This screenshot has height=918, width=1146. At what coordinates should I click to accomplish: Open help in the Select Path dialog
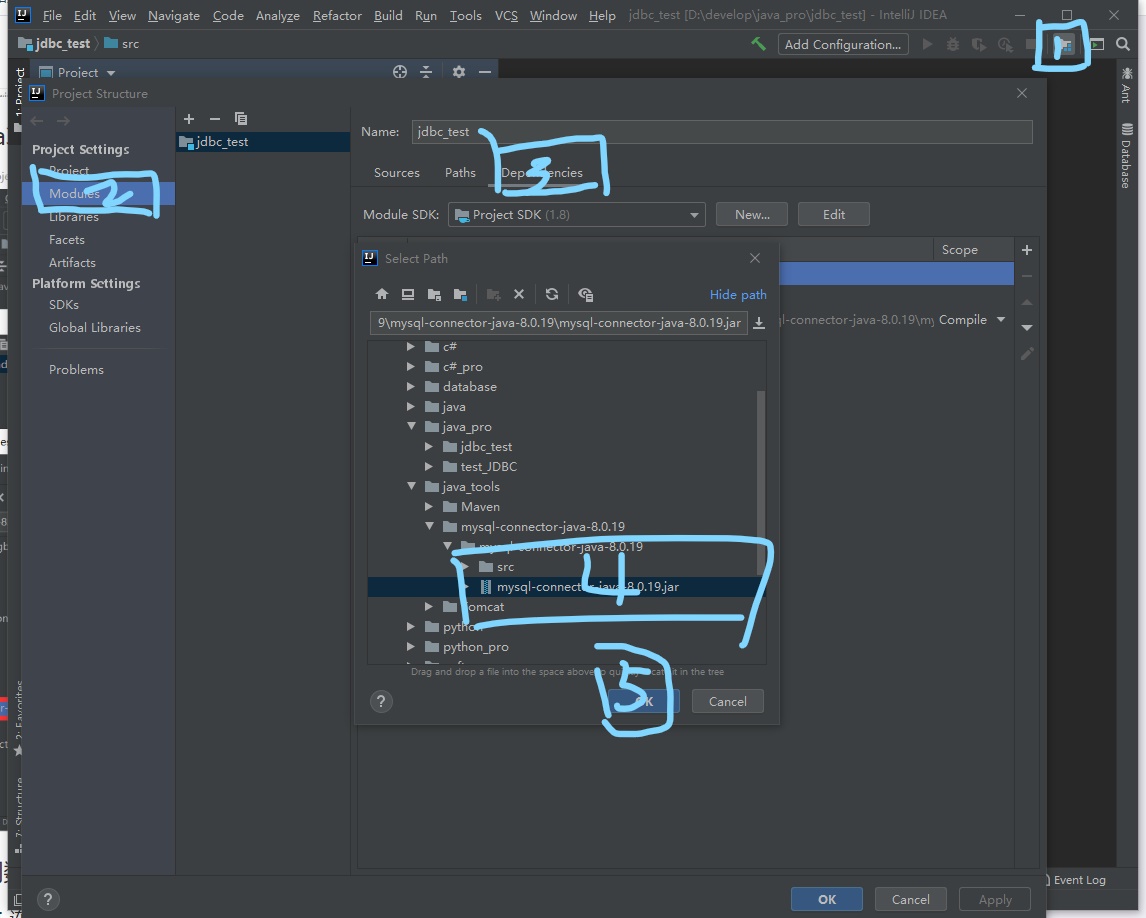381,702
